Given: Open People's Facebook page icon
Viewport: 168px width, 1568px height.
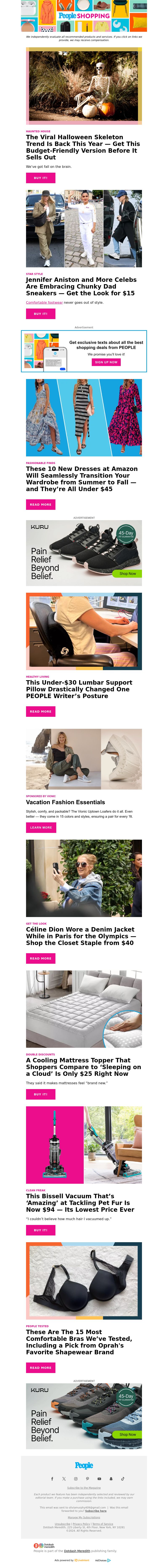Looking at the screenshot, I should point(52,1479).
